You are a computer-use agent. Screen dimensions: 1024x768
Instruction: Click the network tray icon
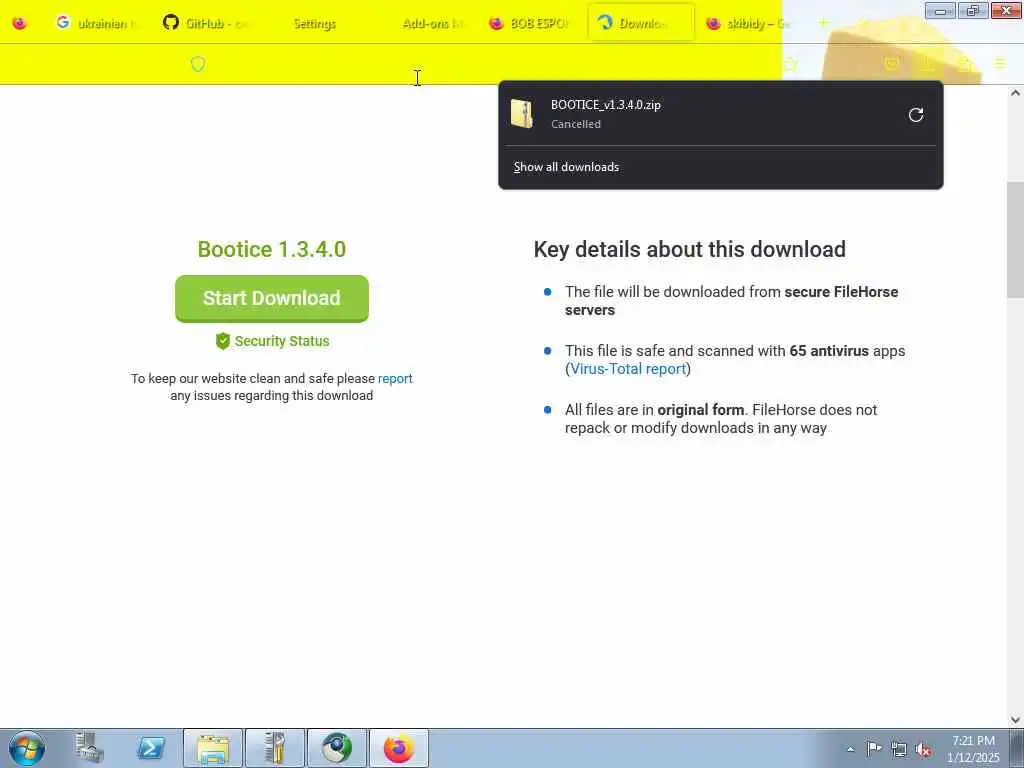899,749
